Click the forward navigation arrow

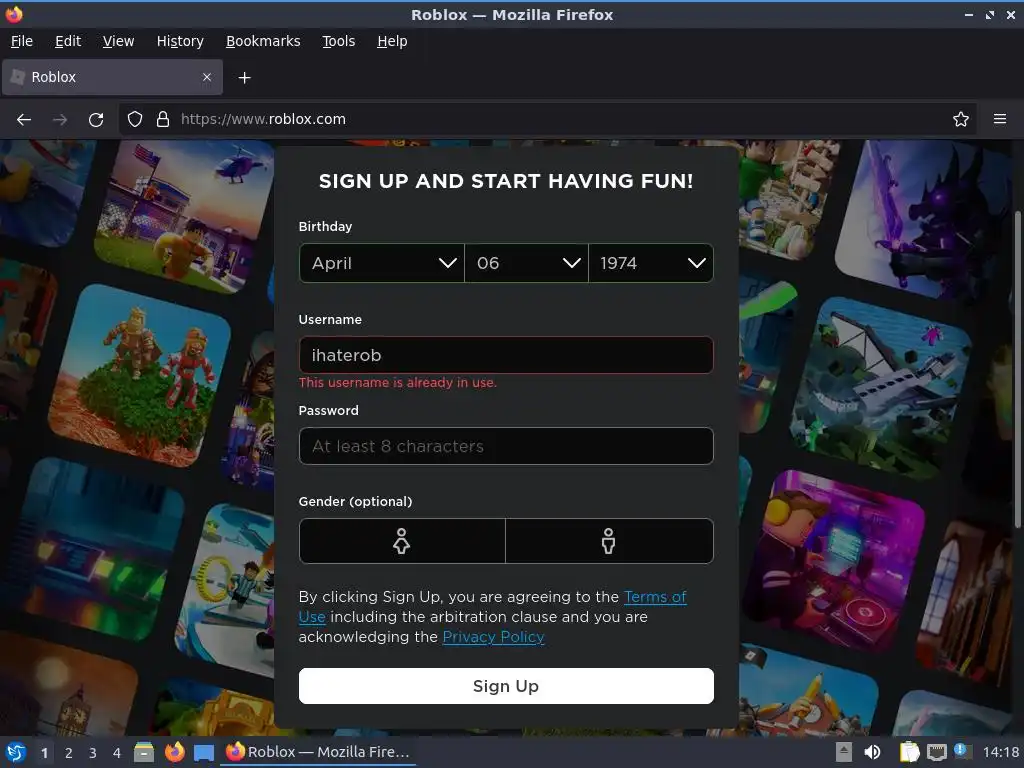(60, 120)
